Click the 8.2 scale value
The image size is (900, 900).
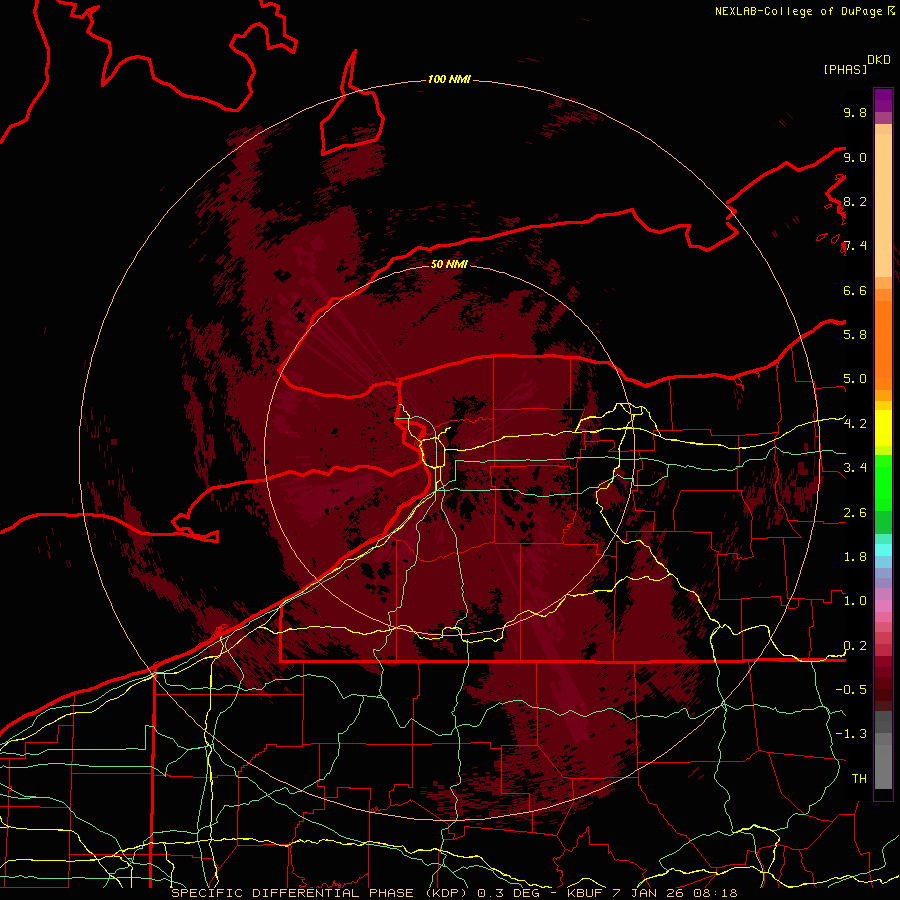pos(855,201)
